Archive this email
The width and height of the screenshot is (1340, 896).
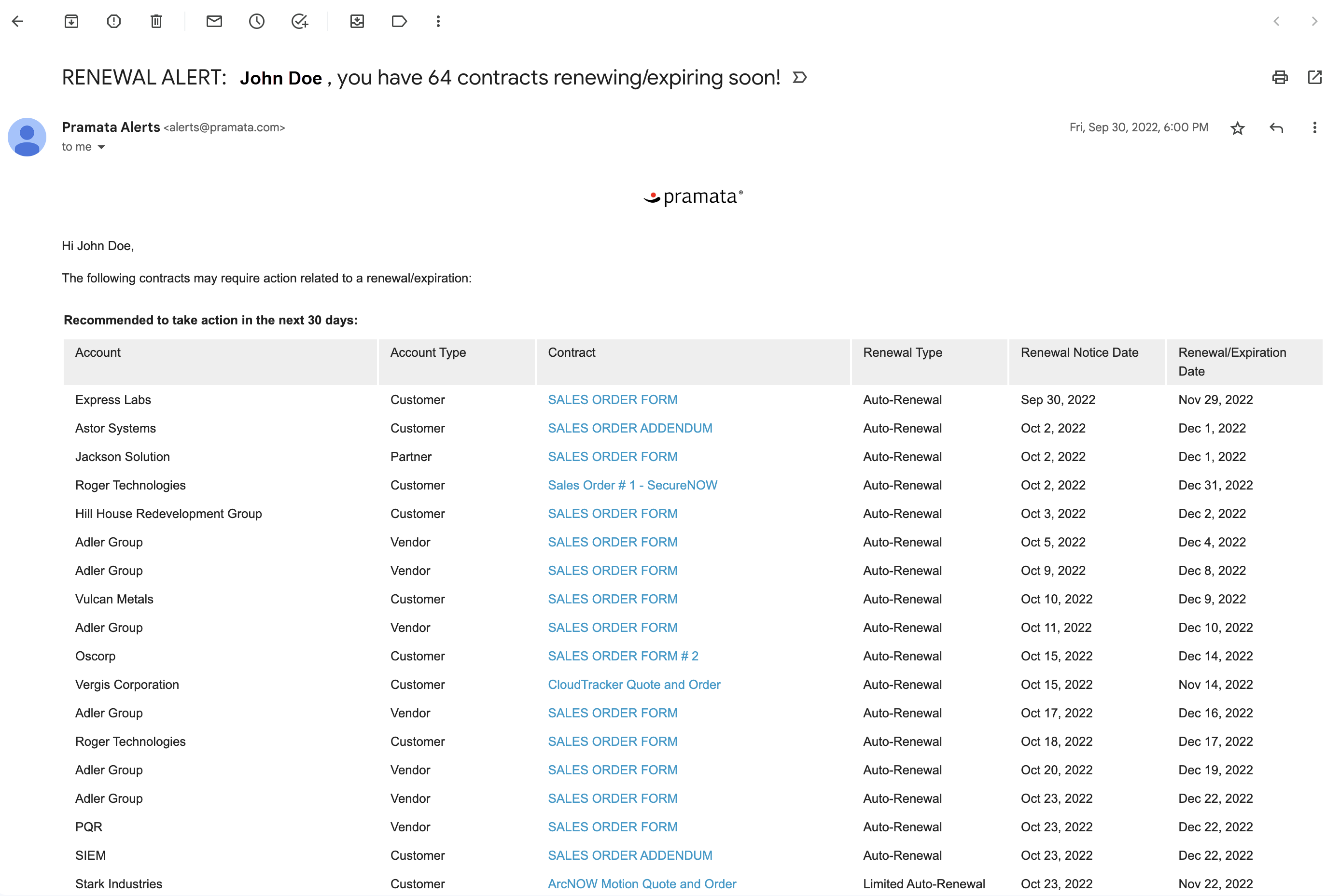coord(71,22)
